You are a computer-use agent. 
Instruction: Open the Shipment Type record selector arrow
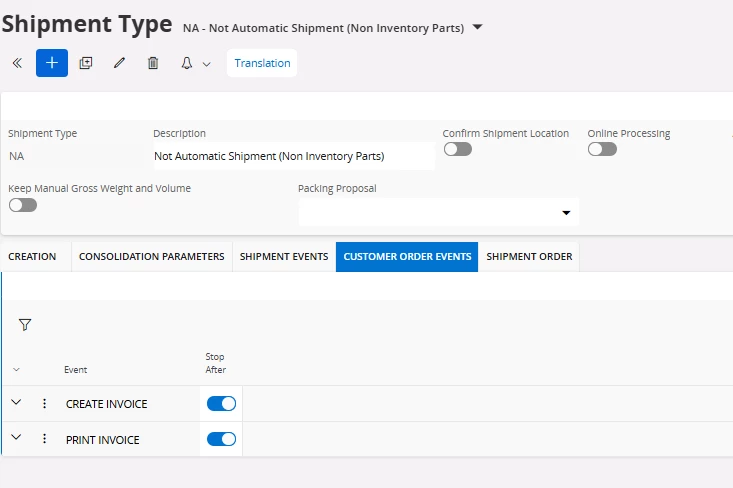(477, 27)
